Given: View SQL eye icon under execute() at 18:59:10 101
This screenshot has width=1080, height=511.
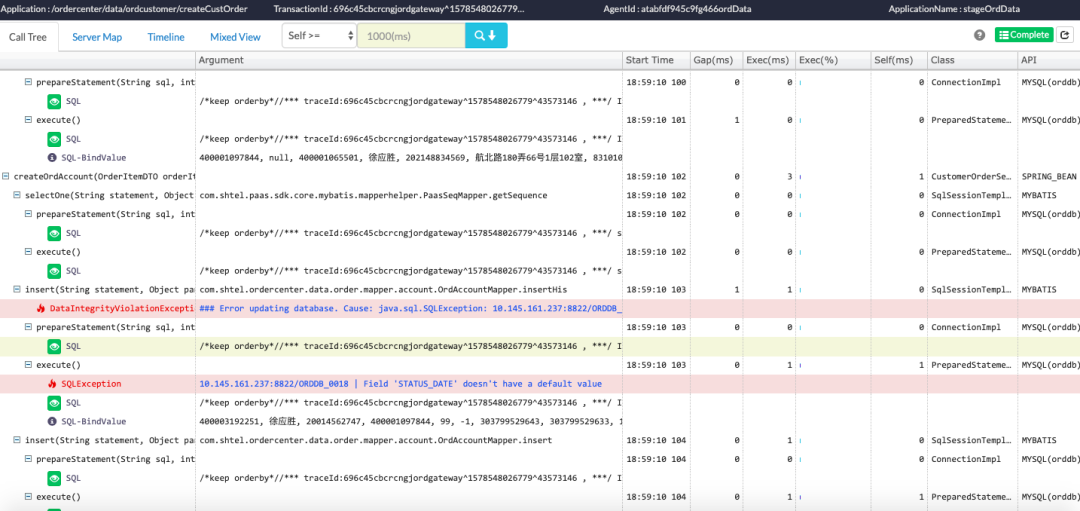Looking at the screenshot, I should pyautogui.click(x=55, y=139).
